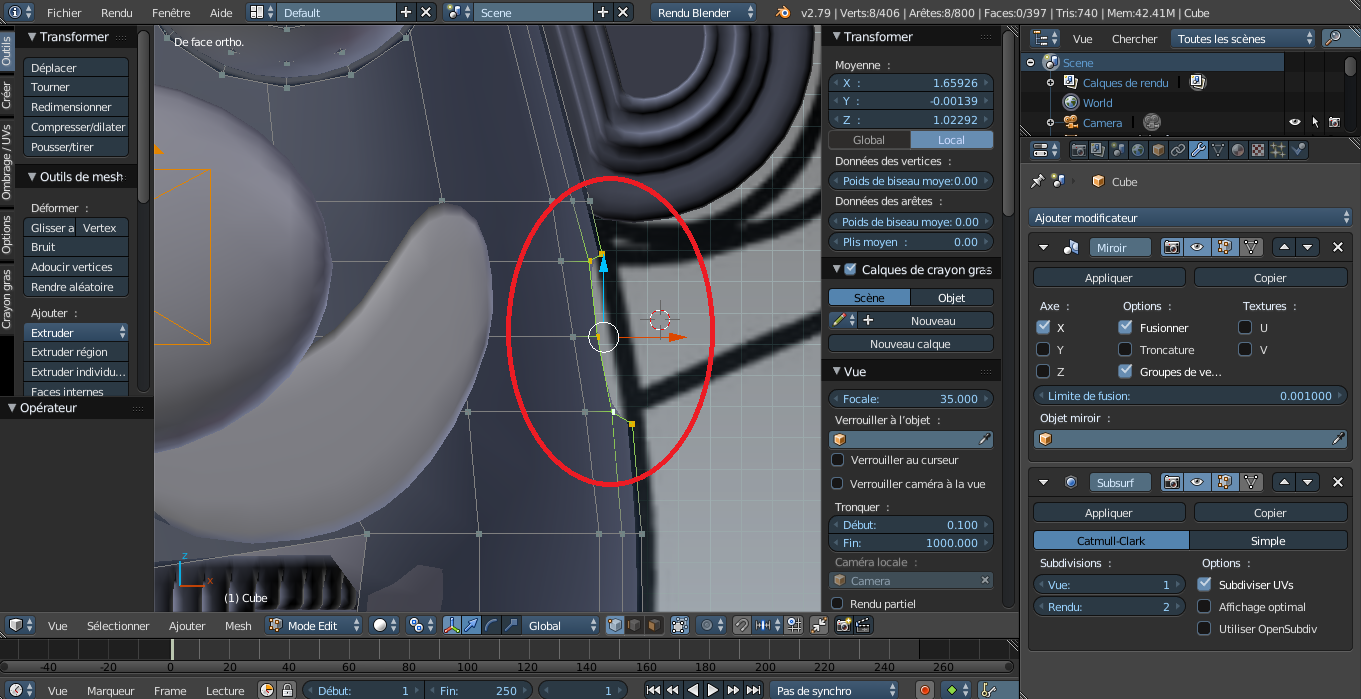
Task: Toggle Camera visibility eye in outliner
Action: coord(1294,122)
